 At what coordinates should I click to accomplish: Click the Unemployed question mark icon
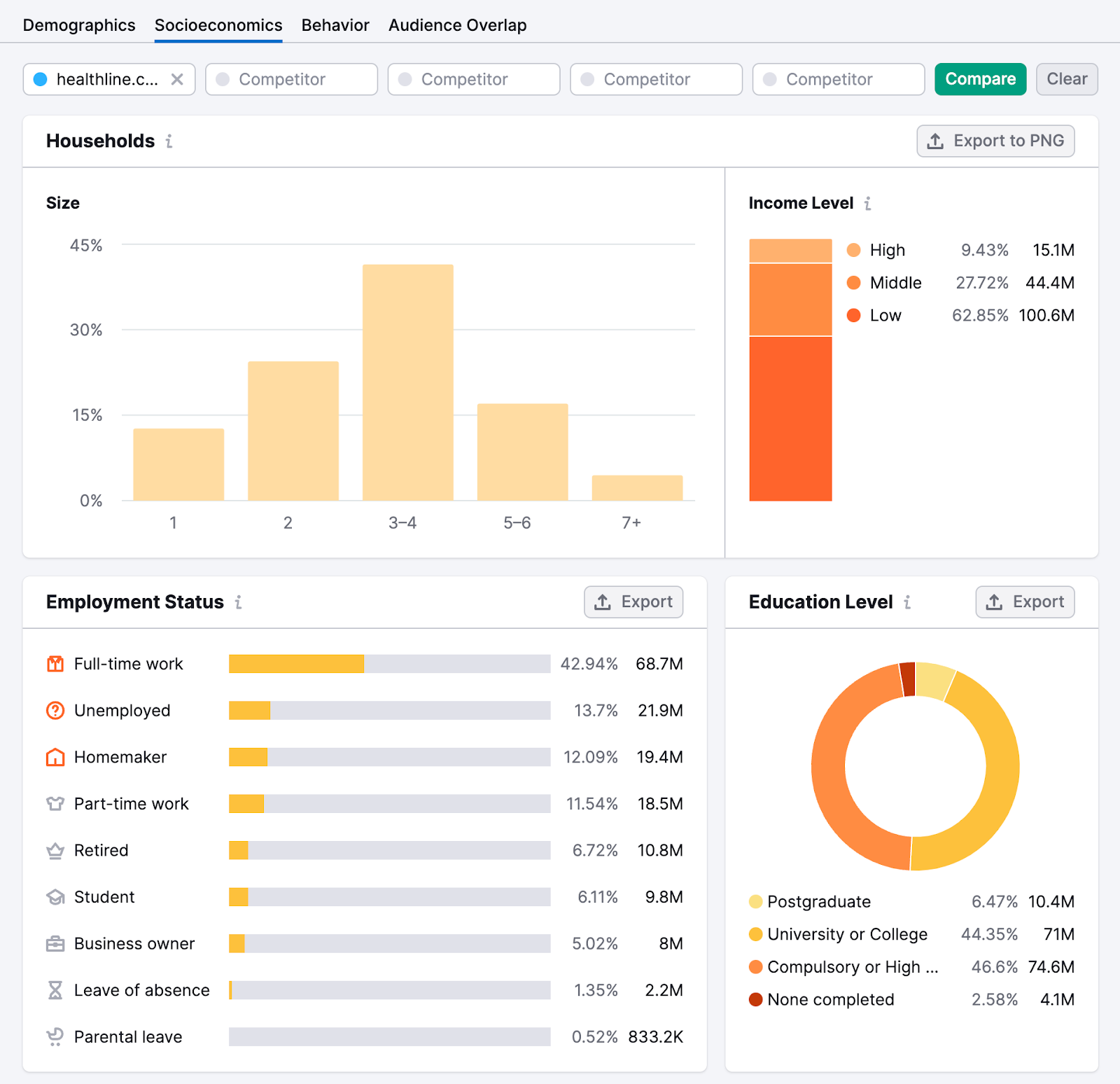pyautogui.click(x=55, y=710)
